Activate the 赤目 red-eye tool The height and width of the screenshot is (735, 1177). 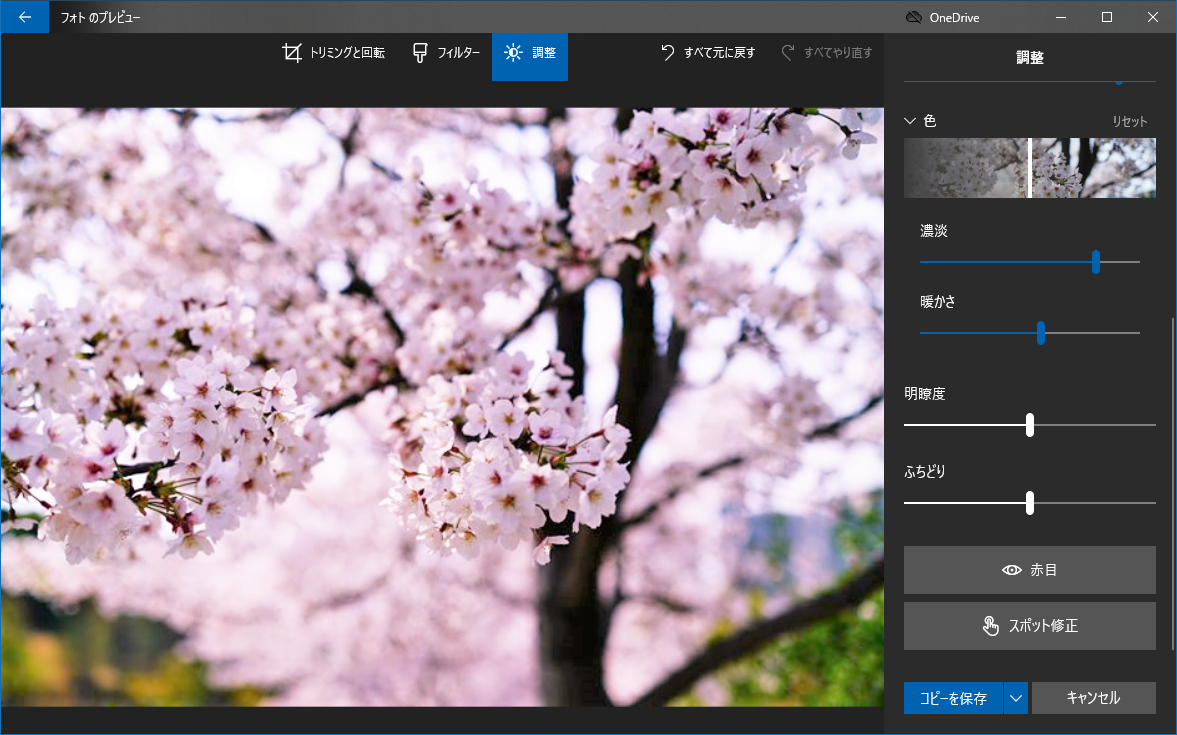[x=1030, y=570]
